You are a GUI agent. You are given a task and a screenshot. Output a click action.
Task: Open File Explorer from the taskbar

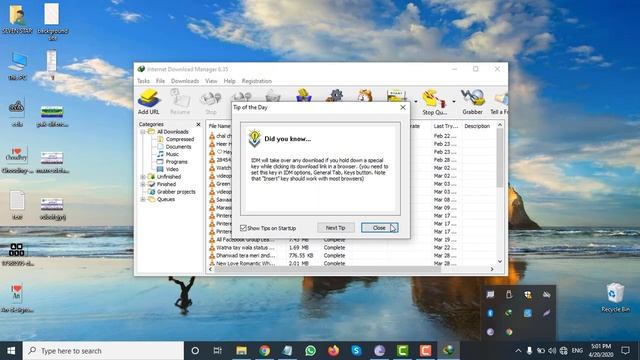tap(241, 351)
